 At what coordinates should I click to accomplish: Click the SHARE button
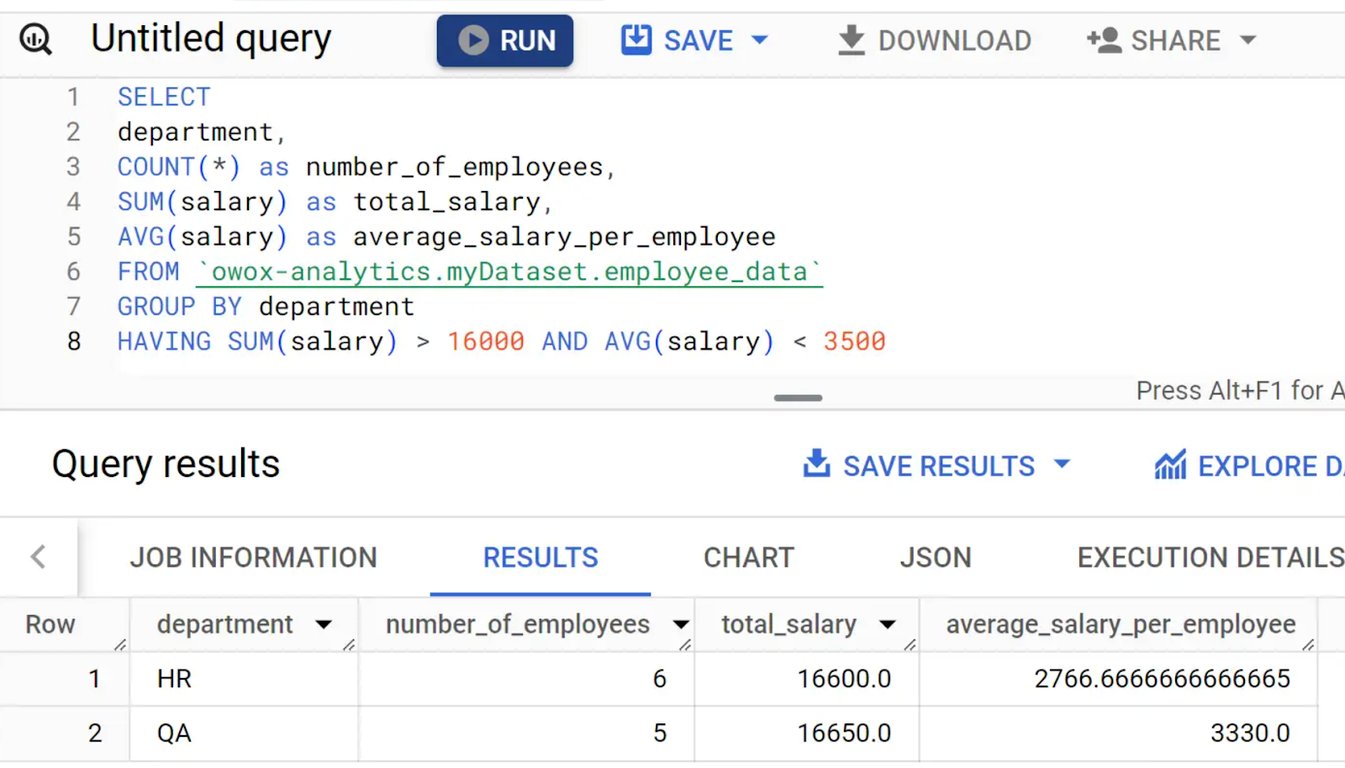(1171, 41)
